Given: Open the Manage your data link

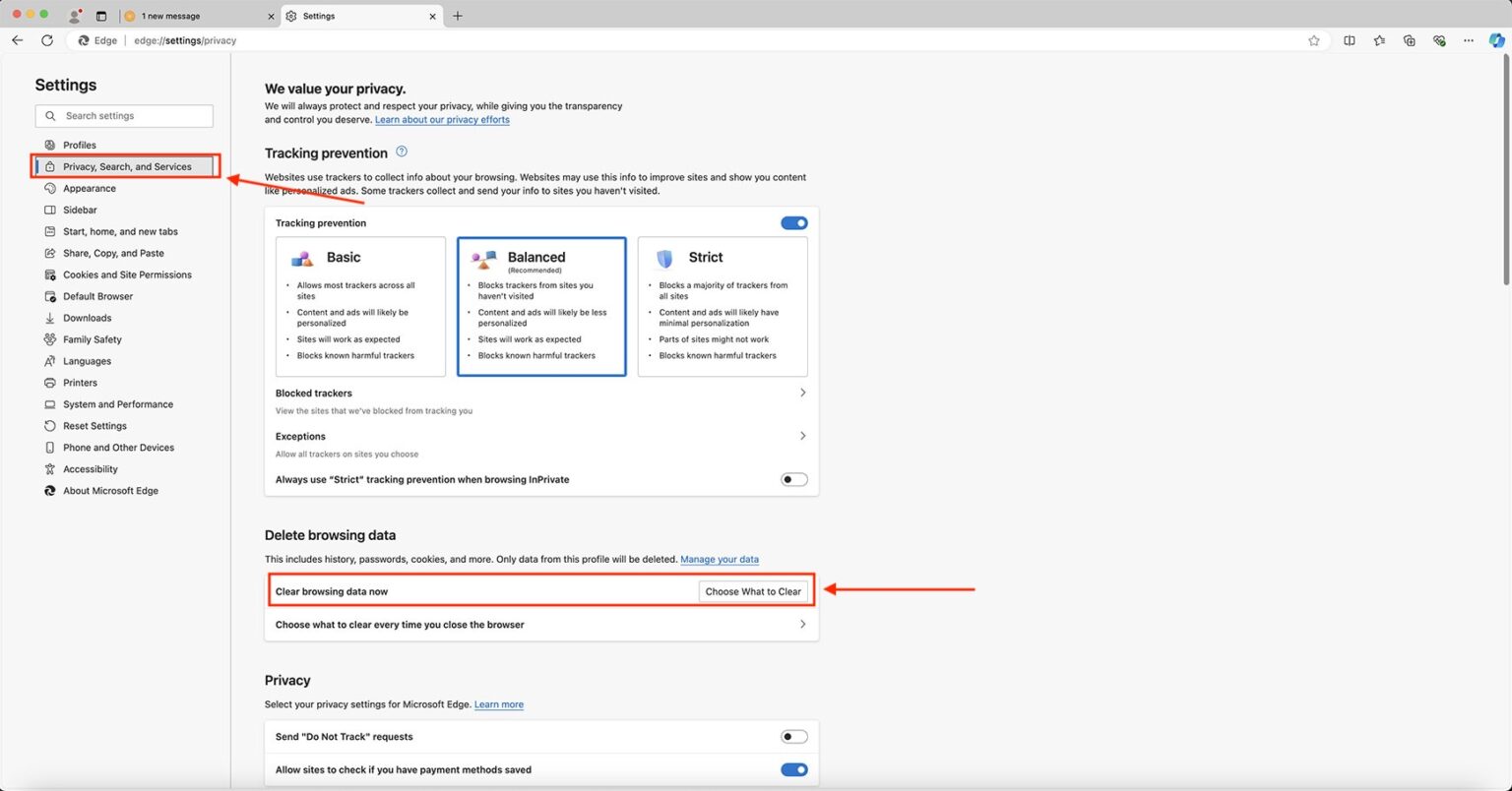Looking at the screenshot, I should pyautogui.click(x=720, y=559).
